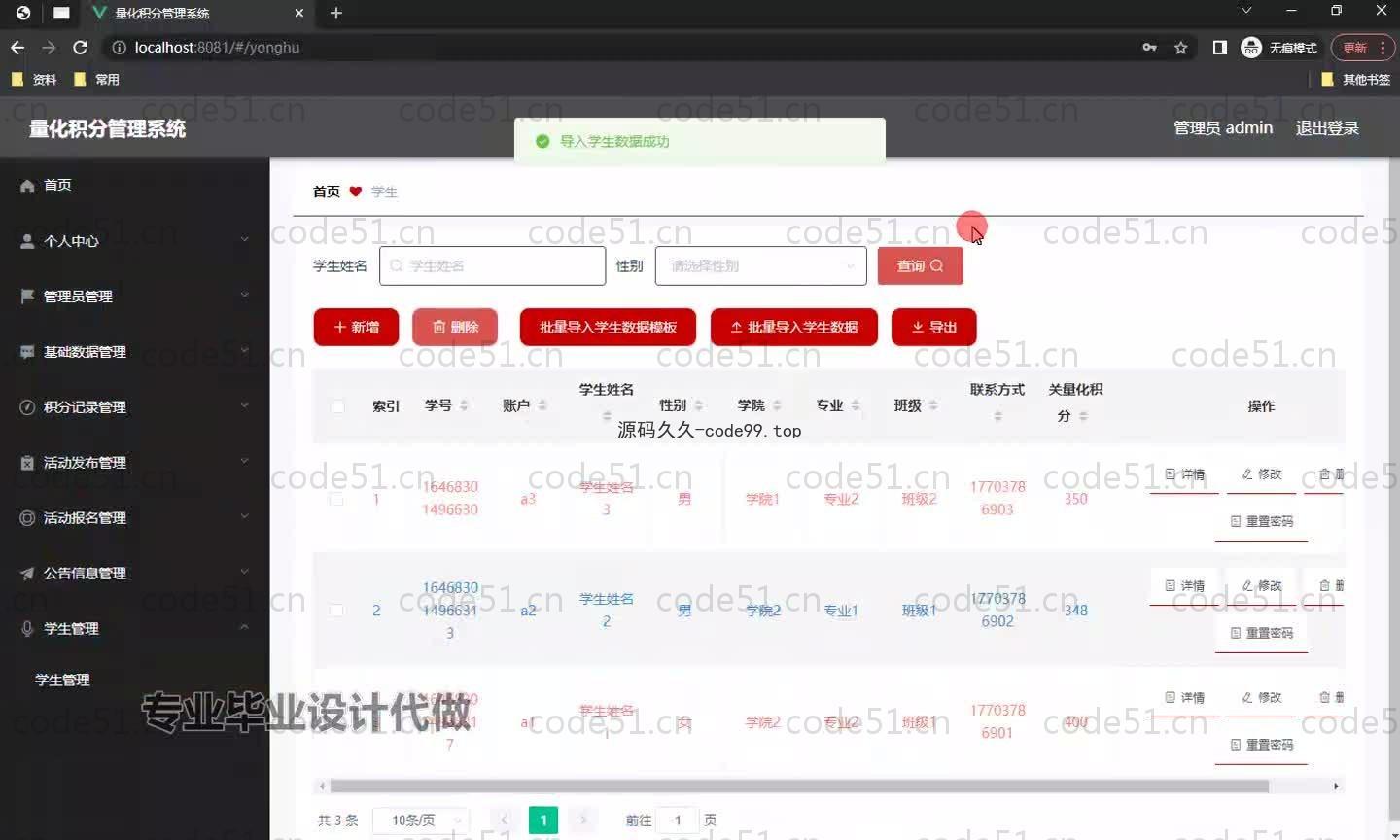Collapse the 学生管理 sidebar menu
This screenshot has height=840, width=1400.
pos(134,628)
